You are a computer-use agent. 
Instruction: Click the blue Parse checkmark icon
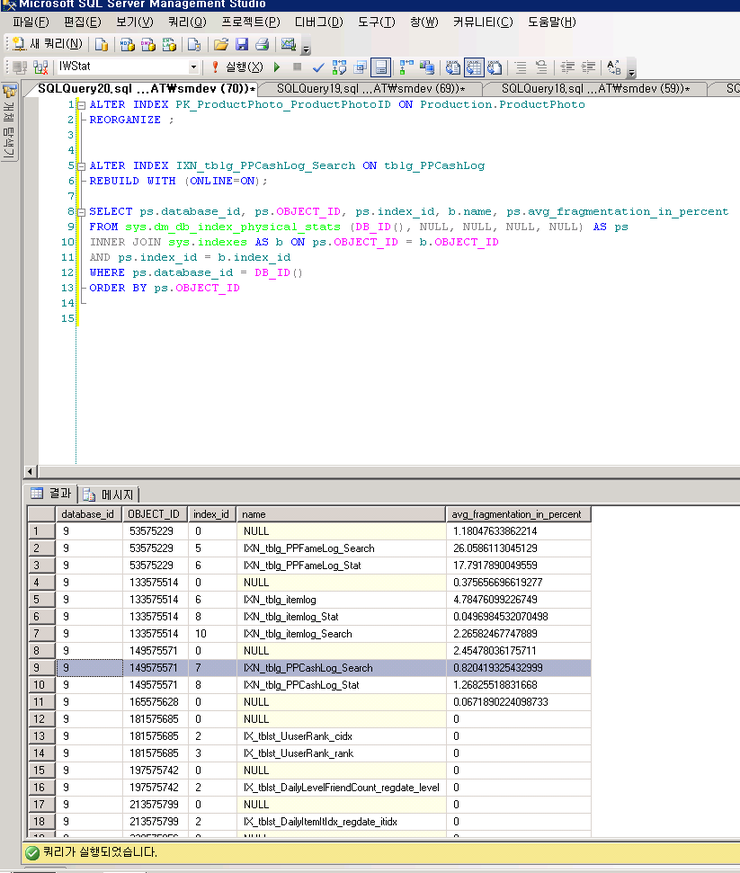318,67
